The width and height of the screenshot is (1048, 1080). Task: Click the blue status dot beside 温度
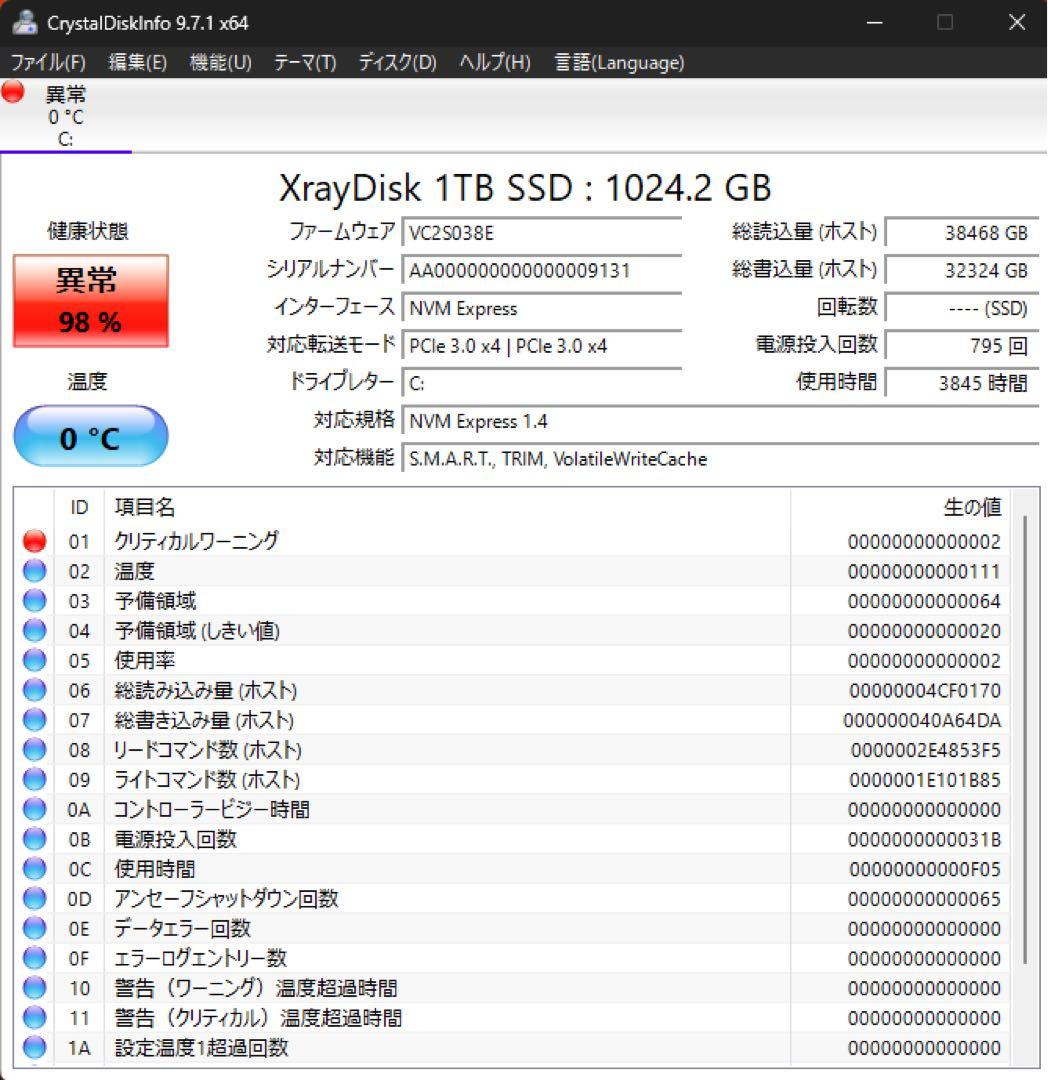[x=33, y=571]
